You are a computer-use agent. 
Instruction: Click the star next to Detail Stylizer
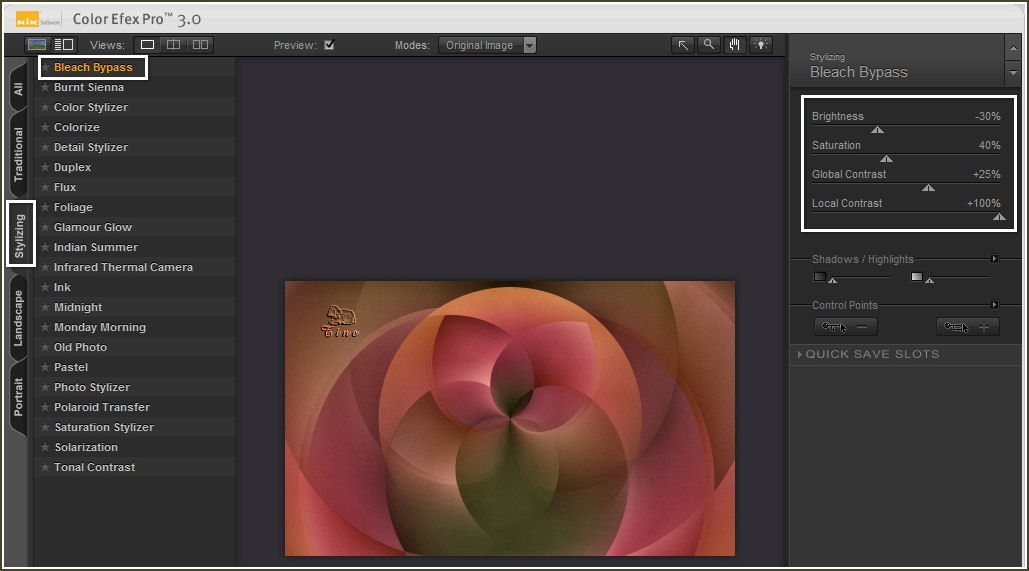click(45, 147)
